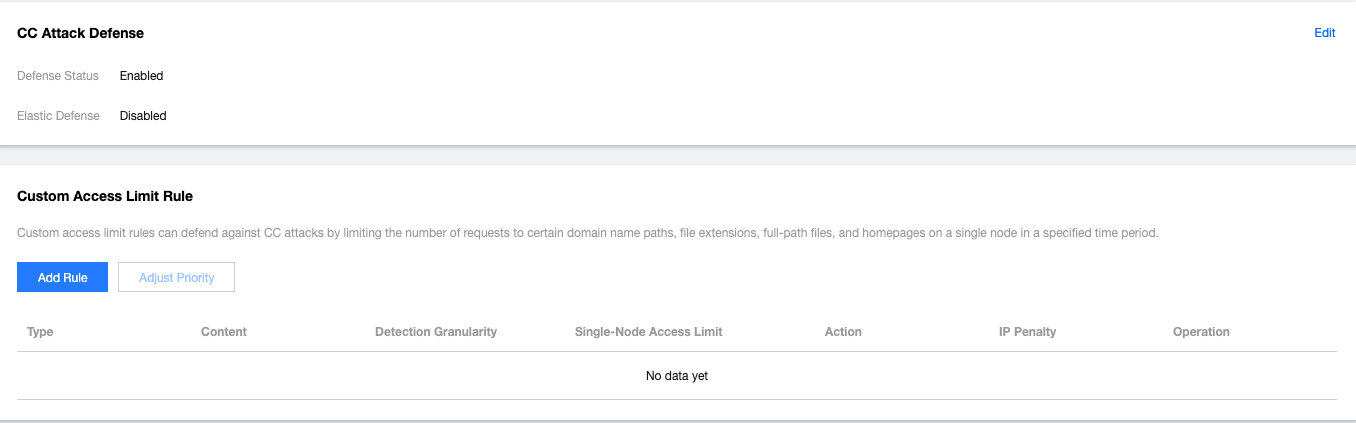Click the No data yet message
The width and height of the screenshot is (1356, 423).
click(677, 376)
